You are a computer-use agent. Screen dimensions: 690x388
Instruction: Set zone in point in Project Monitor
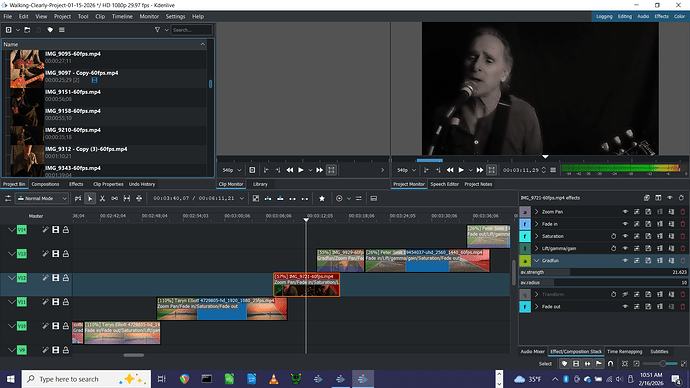click(426, 170)
